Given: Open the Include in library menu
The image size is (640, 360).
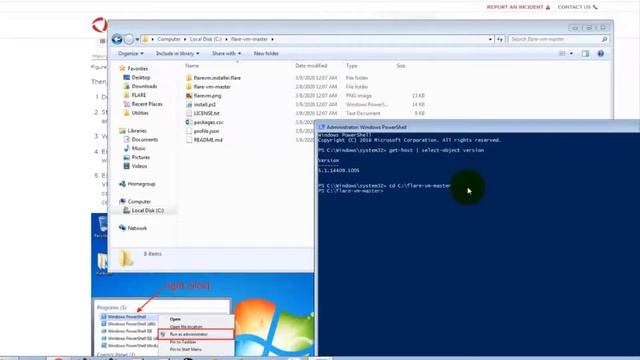Looking at the screenshot, I should (x=178, y=53).
